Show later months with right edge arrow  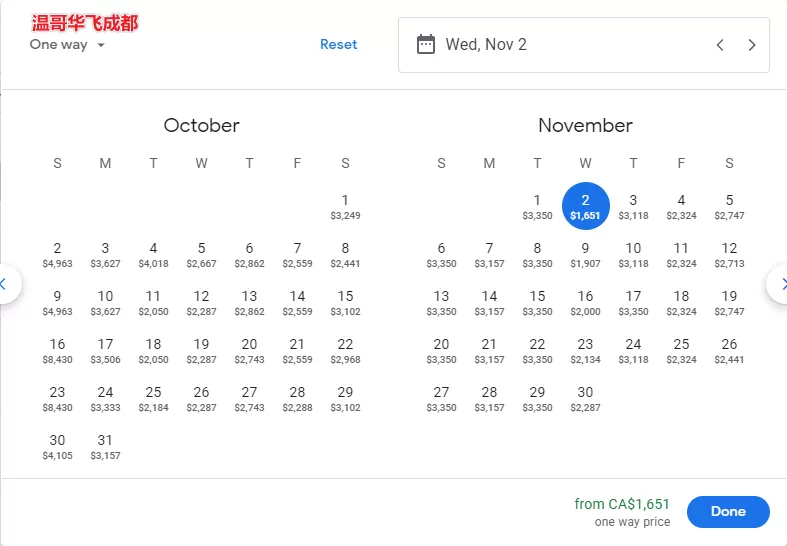[x=779, y=284]
